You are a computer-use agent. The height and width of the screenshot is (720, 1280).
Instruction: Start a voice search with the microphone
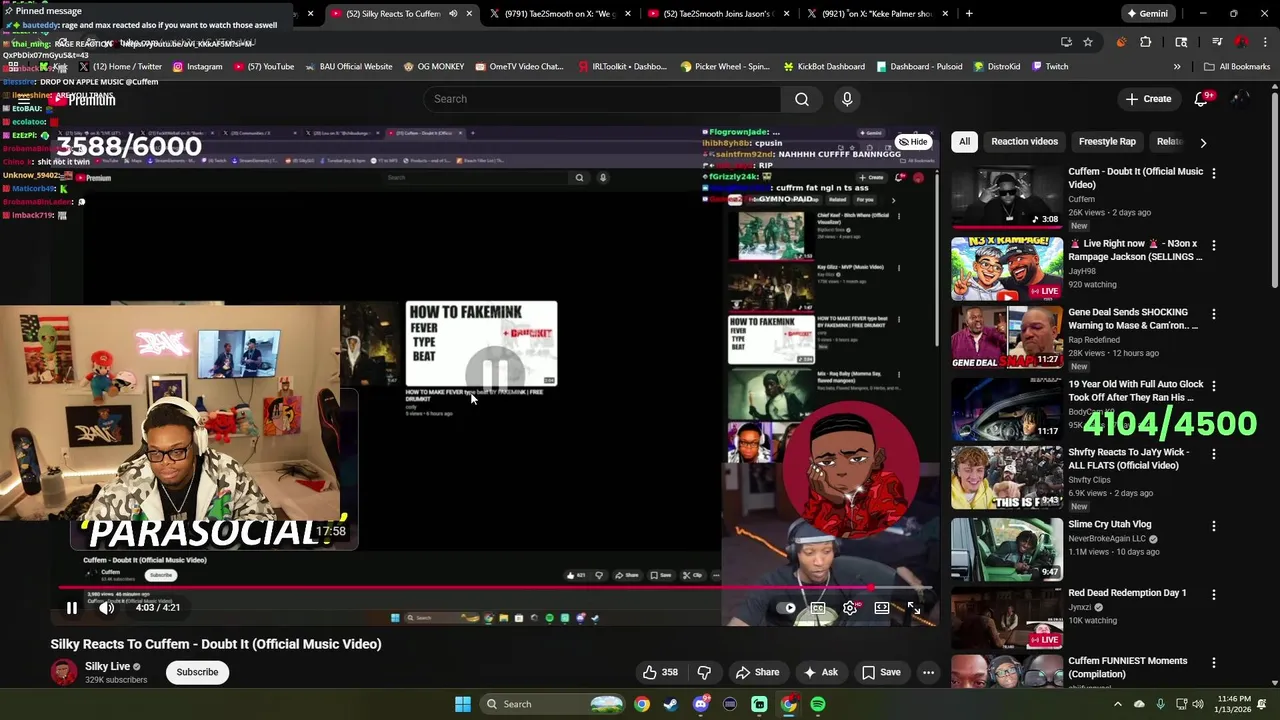coord(847,99)
